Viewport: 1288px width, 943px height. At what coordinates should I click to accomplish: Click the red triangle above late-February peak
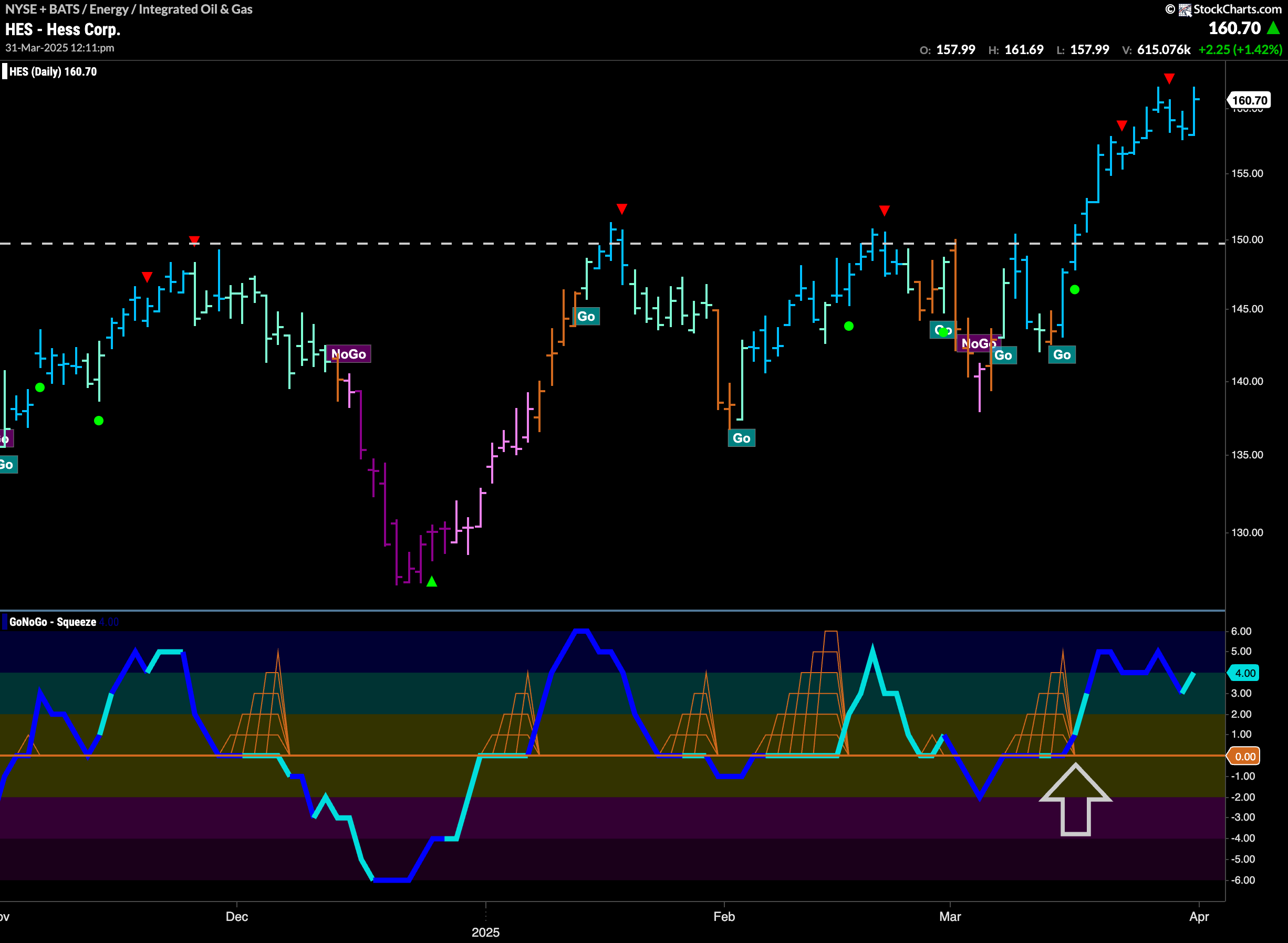pos(885,211)
